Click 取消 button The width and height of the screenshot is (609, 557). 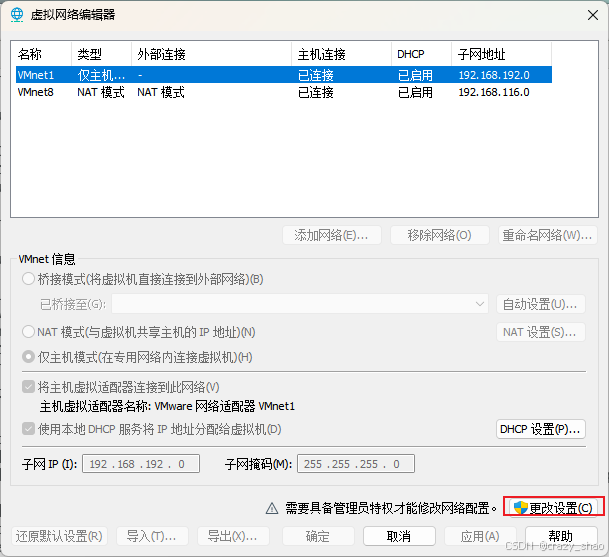pos(399,536)
